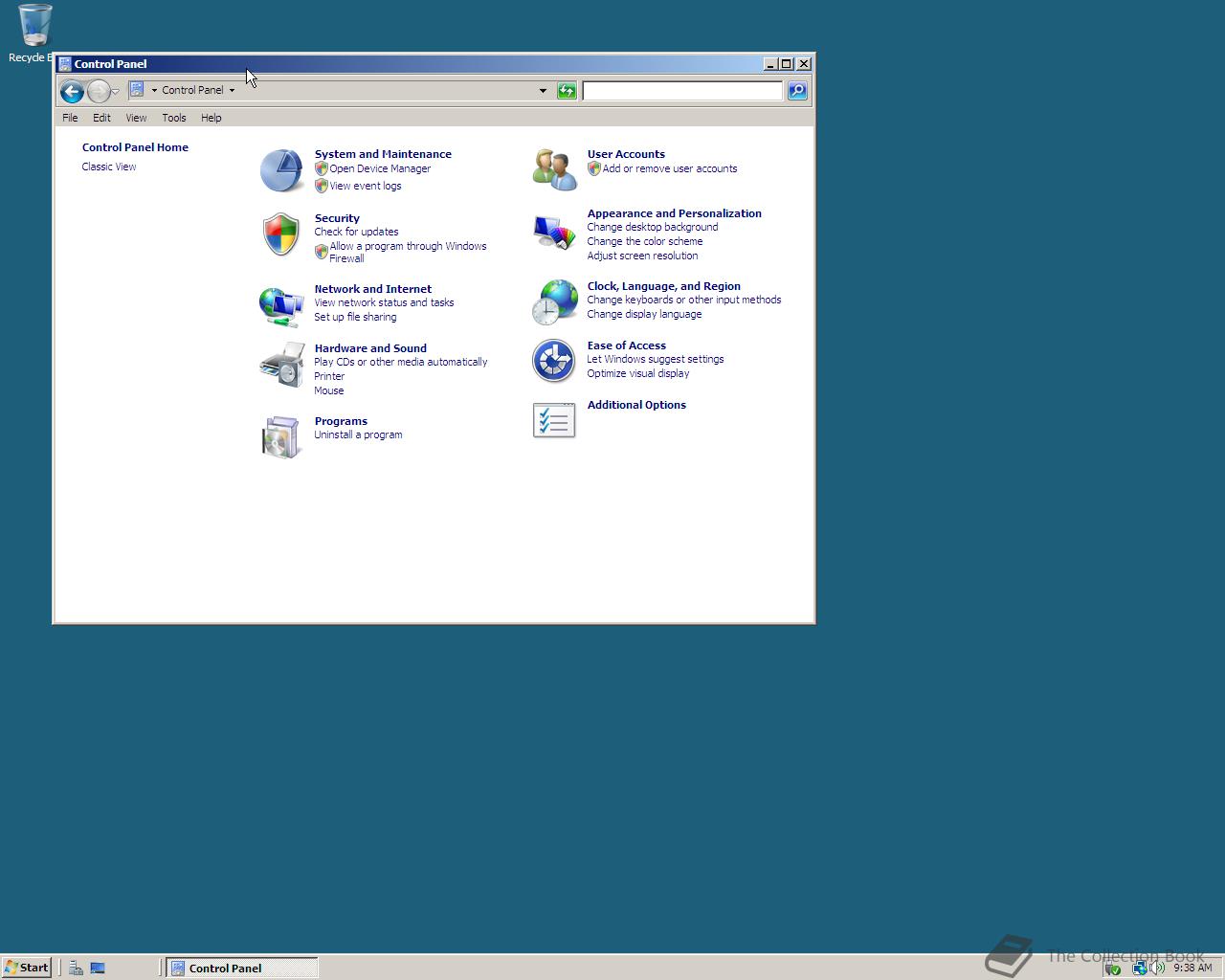Click the Search magnifier button
1225x980 pixels.
(797, 91)
